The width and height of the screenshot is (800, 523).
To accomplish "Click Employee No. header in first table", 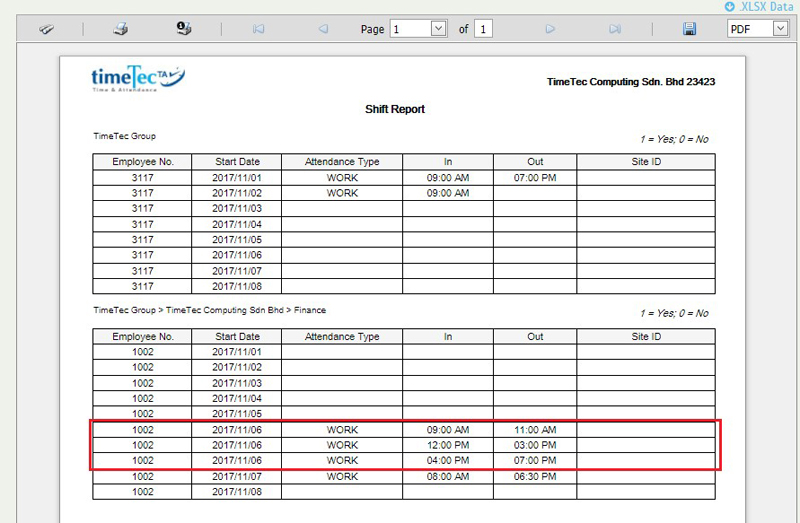I will pos(142,162).
